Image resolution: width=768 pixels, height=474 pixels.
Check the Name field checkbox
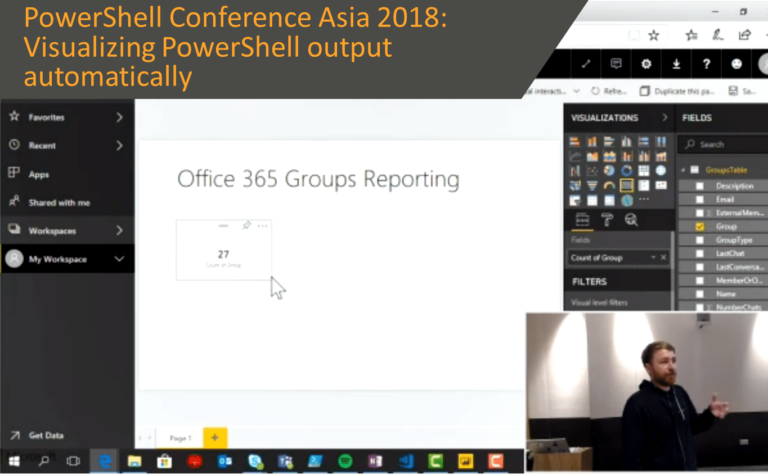pyautogui.click(x=699, y=294)
